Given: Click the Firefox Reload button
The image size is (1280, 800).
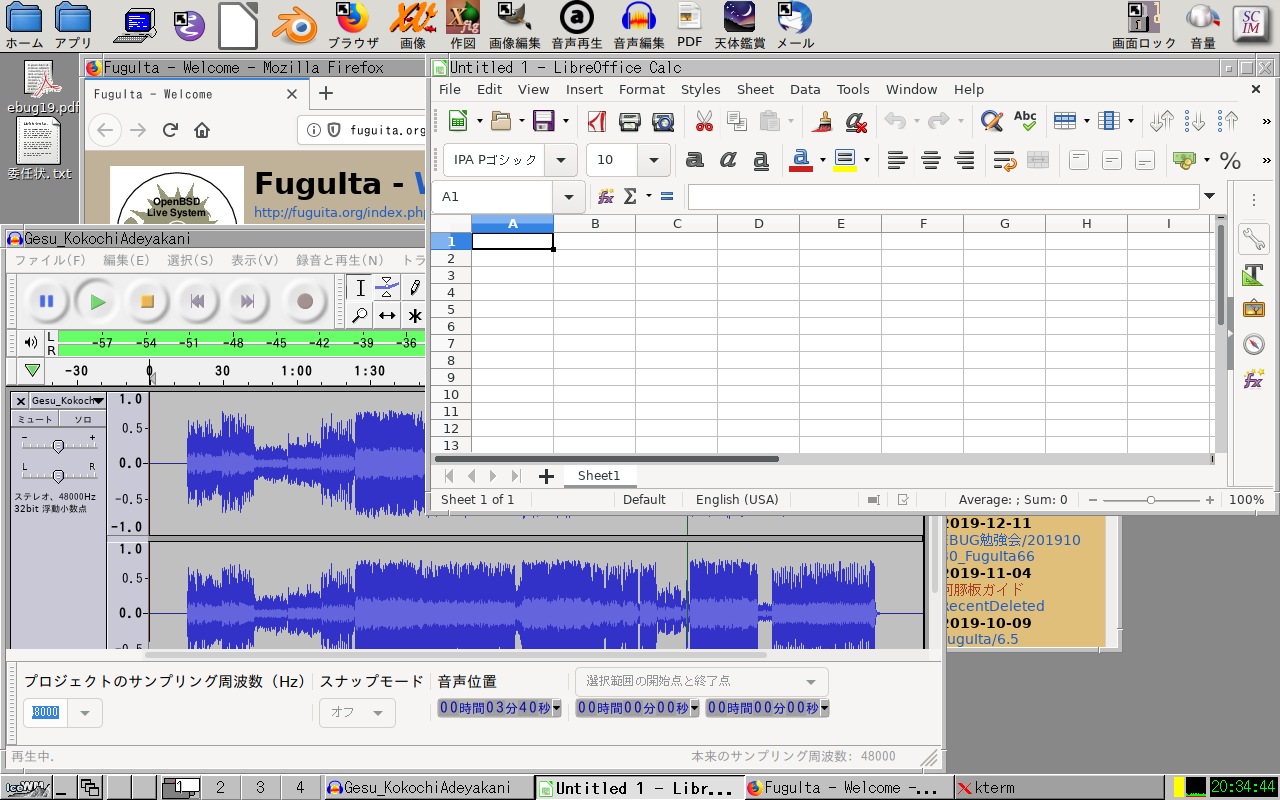Looking at the screenshot, I should 170,130.
